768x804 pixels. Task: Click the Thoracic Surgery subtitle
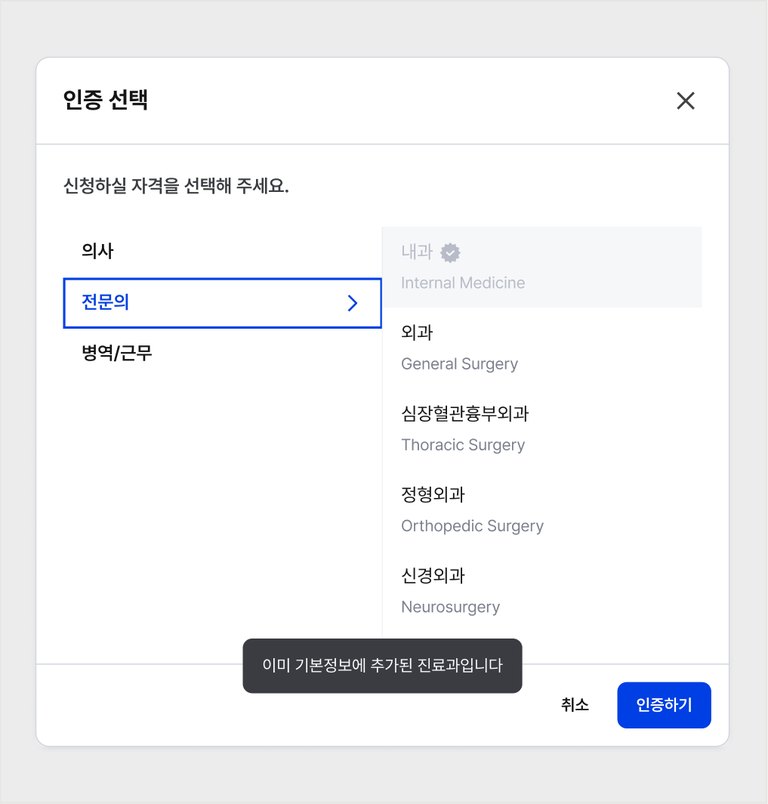pos(463,445)
